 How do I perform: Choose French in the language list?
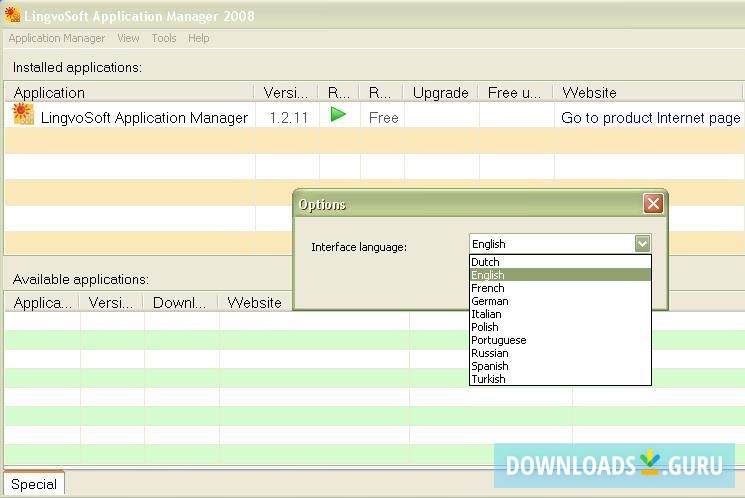coord(560,288)
